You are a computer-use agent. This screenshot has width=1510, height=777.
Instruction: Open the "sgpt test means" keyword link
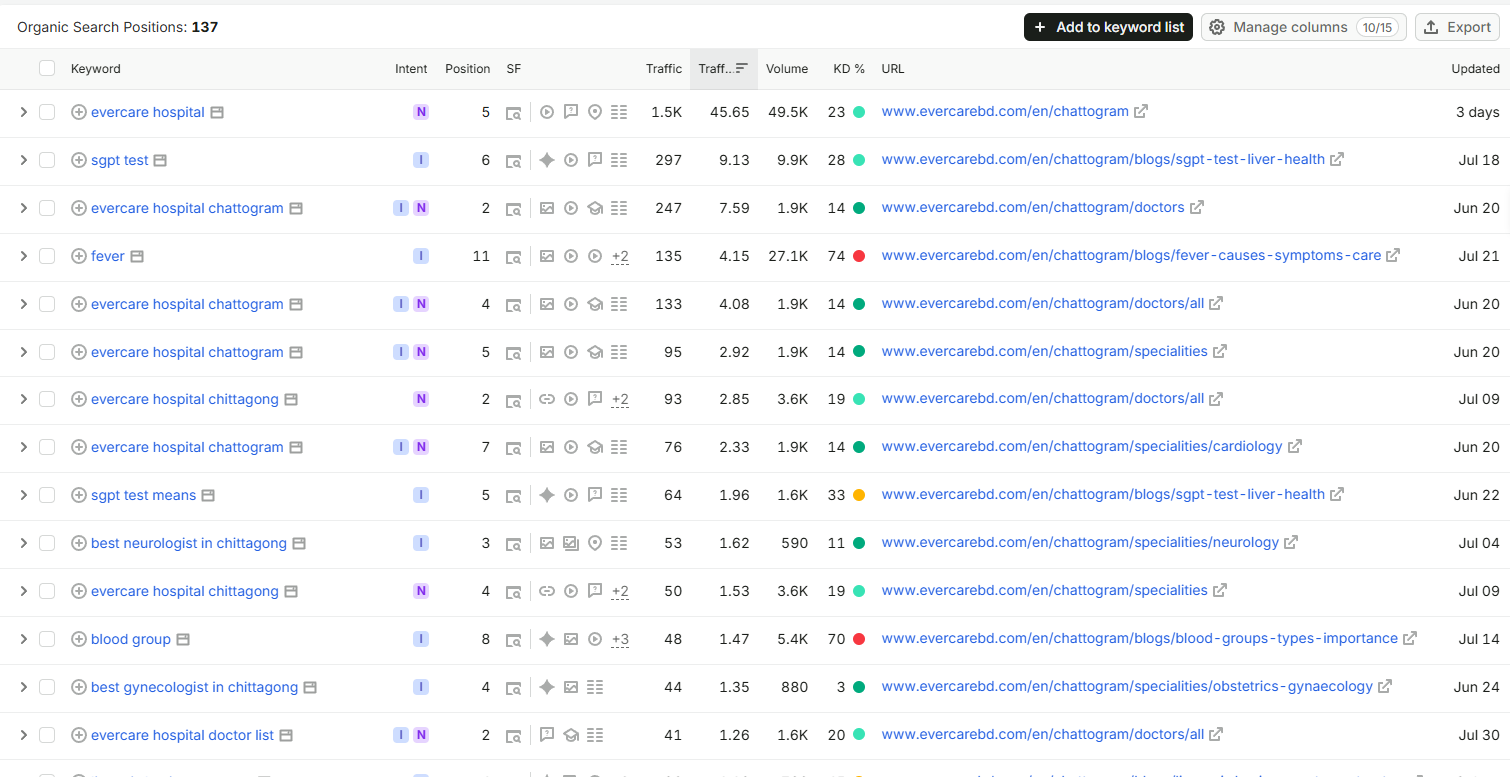click(143, 495)
